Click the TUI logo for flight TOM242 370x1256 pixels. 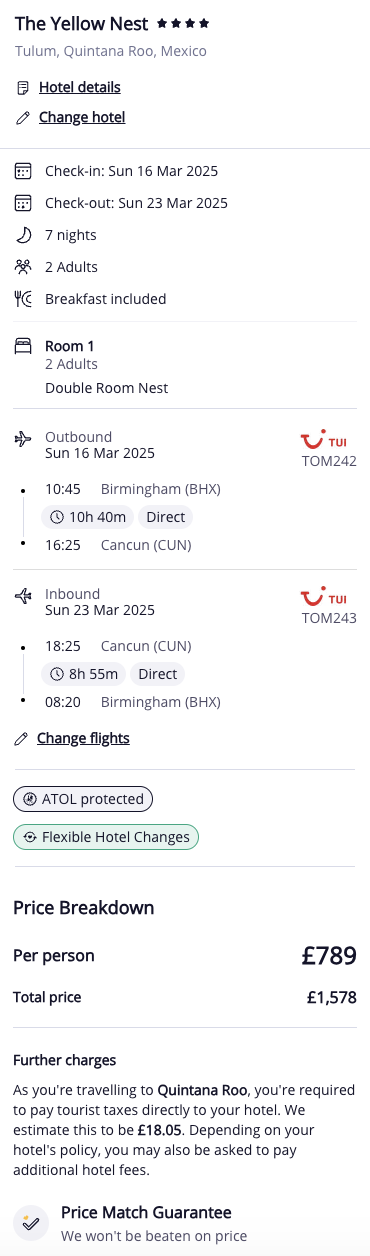point(329,440)
